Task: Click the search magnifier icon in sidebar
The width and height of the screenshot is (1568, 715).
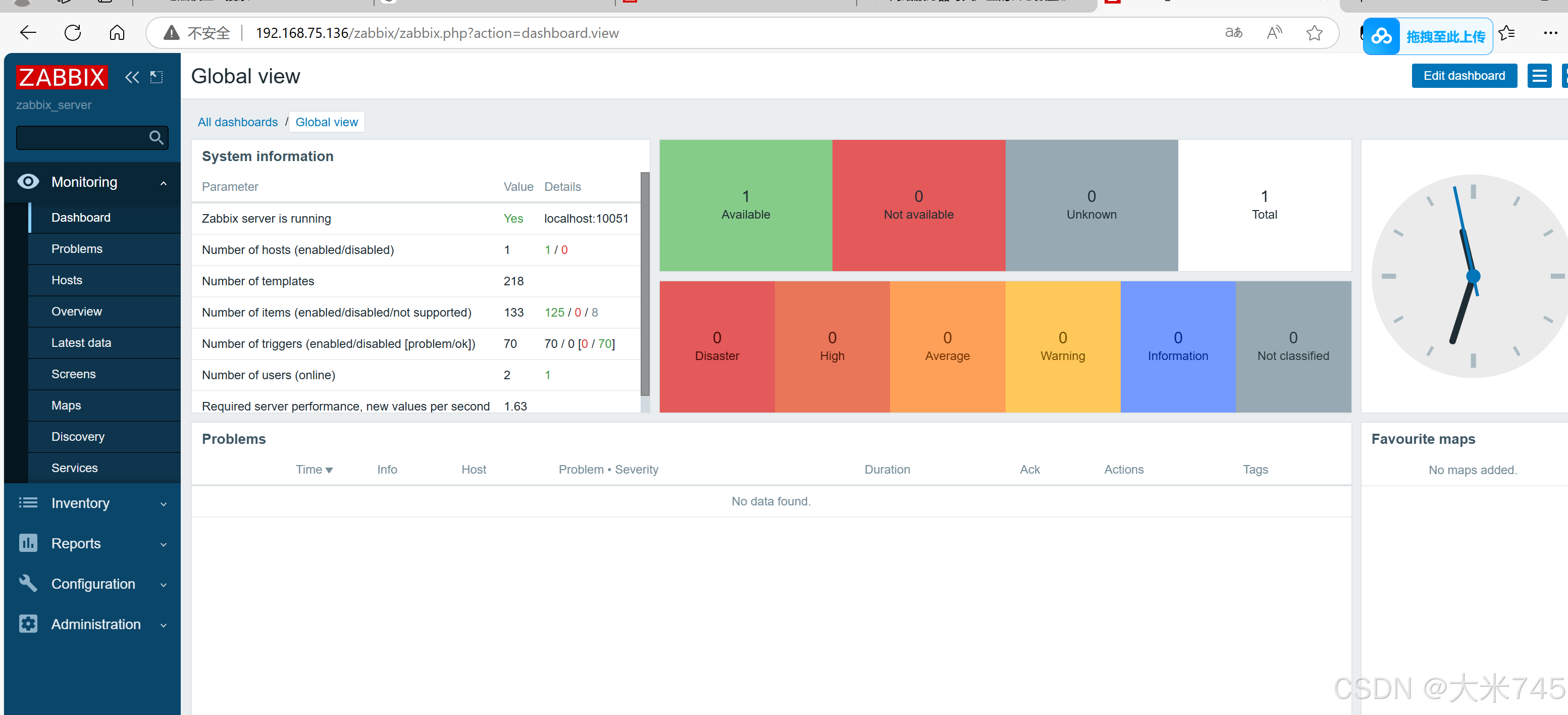Action: click(156, 138)
